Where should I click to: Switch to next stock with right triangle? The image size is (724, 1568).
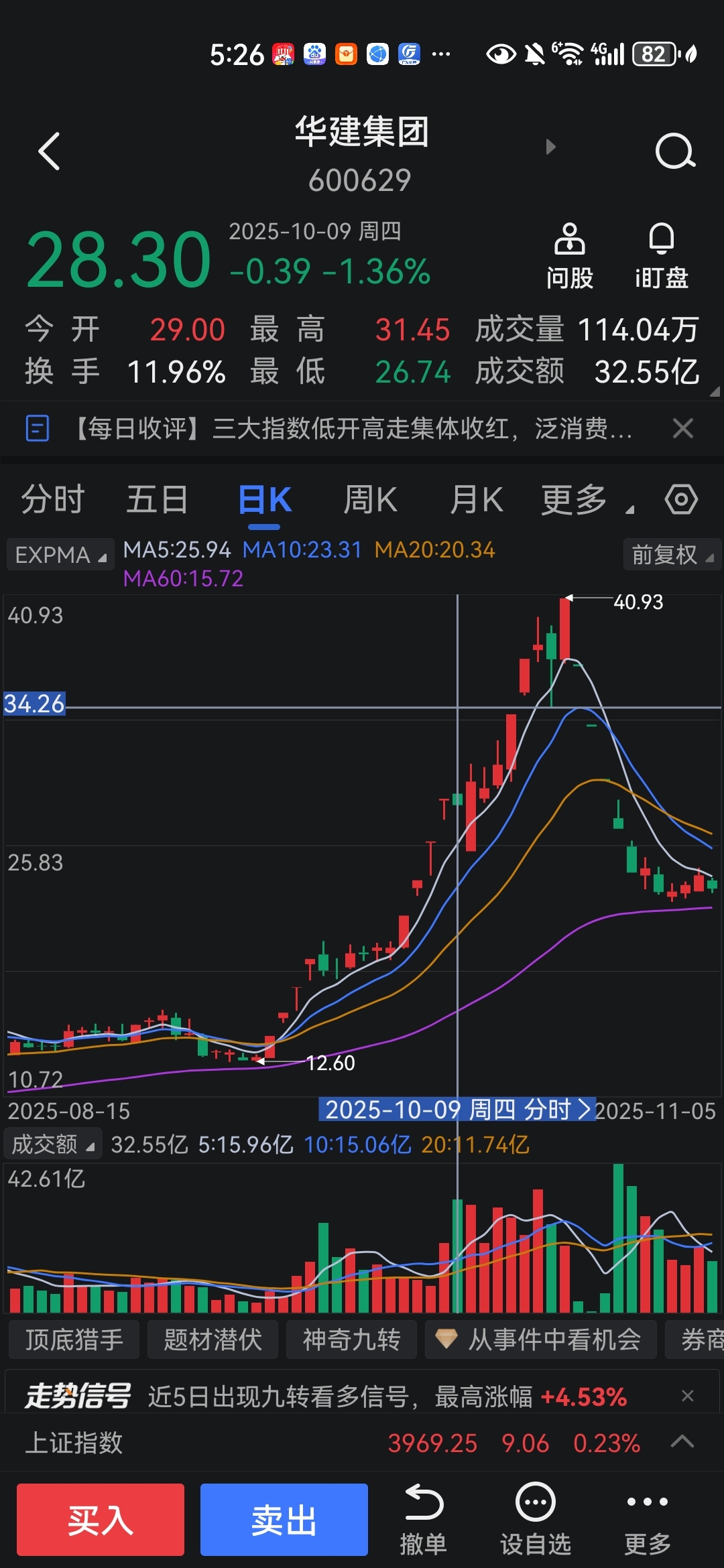[551, 147]
